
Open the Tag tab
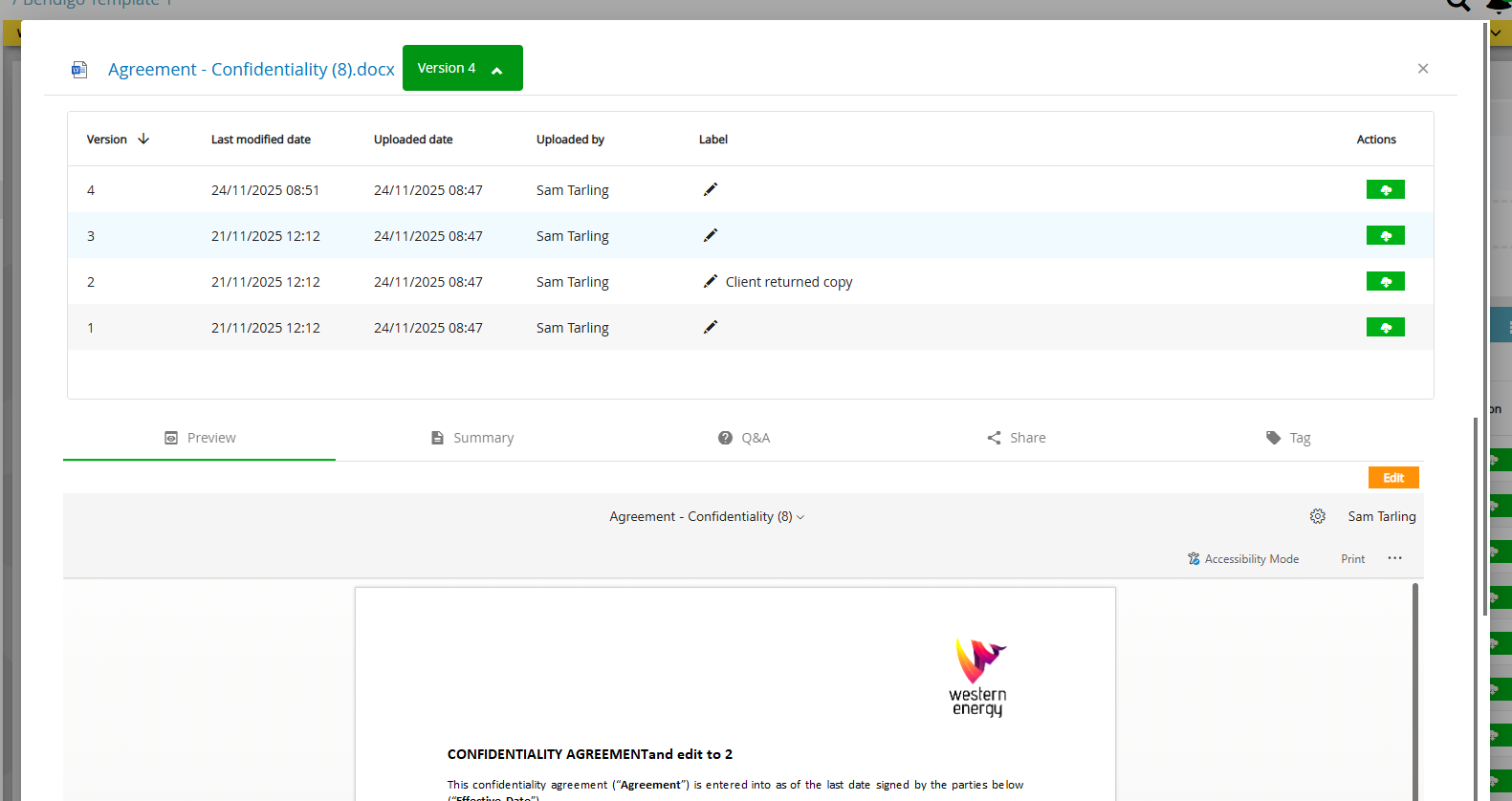coord(1288,438)
